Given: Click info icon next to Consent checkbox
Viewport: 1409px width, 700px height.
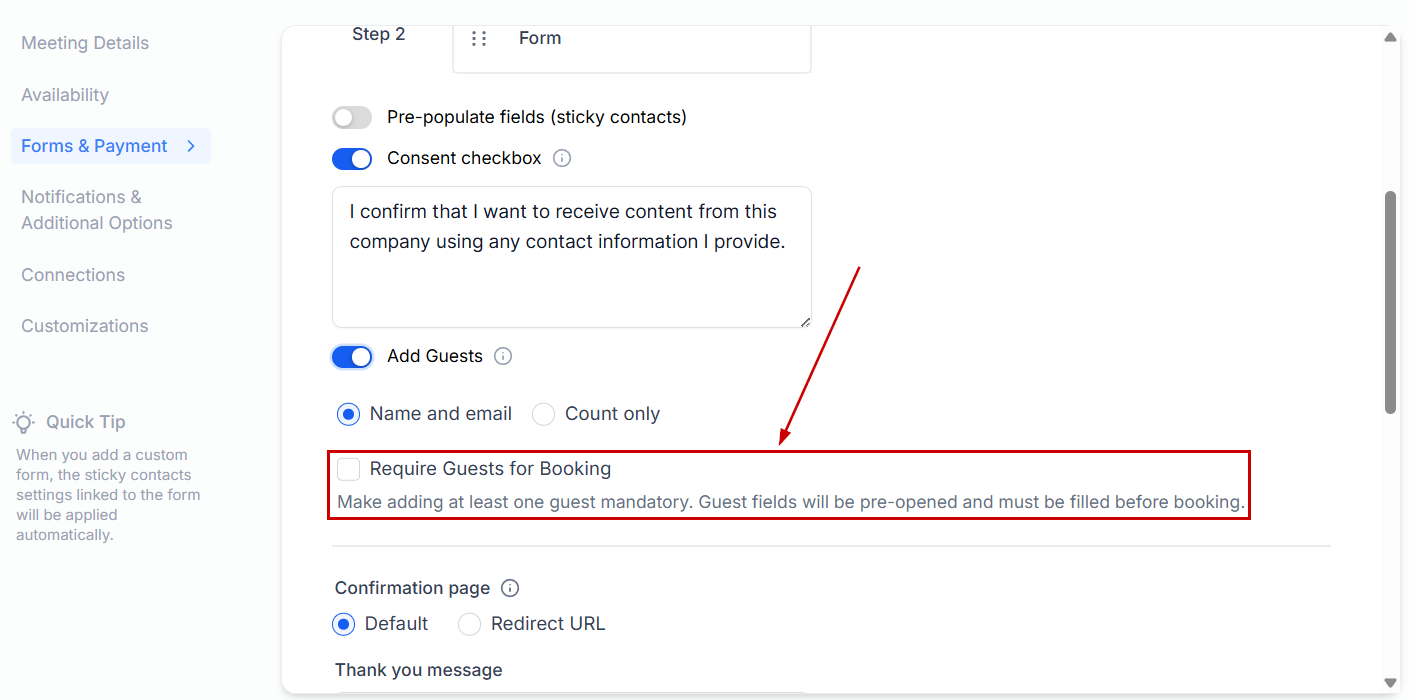Looking at the screenshot, I should [x=562, y=158].
